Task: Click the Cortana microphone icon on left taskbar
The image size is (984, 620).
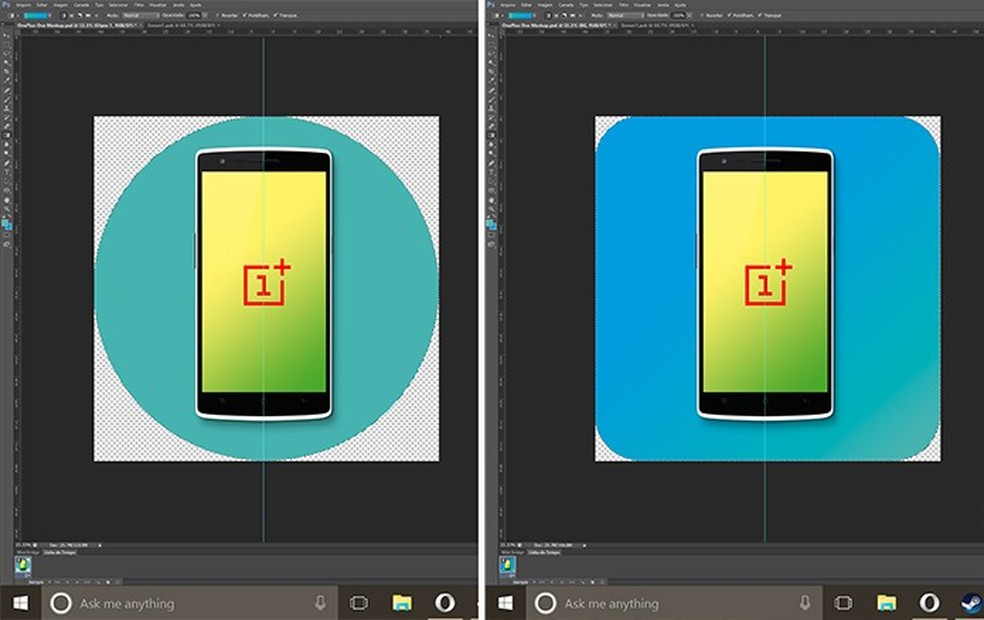Action: tap(320, 603)
